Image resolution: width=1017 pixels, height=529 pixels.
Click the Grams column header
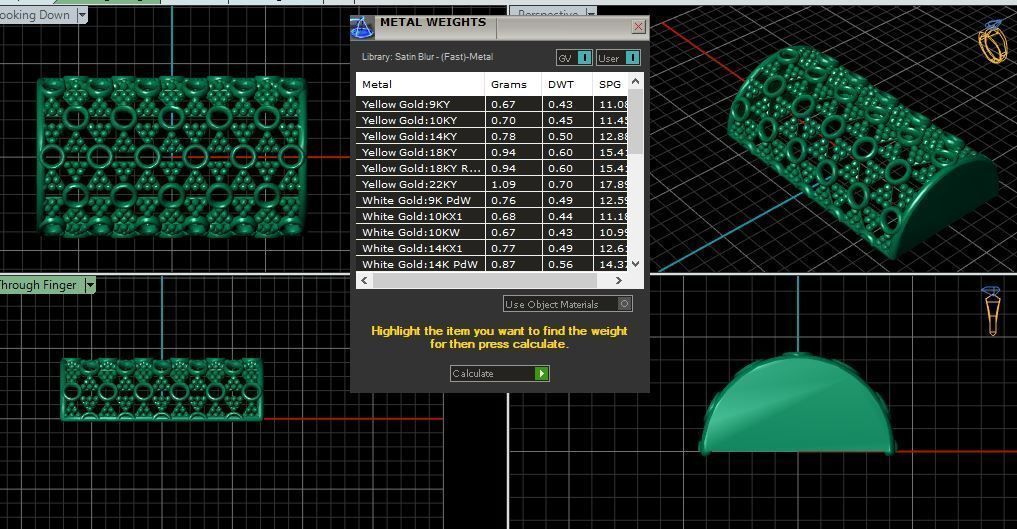coord(513,84)
